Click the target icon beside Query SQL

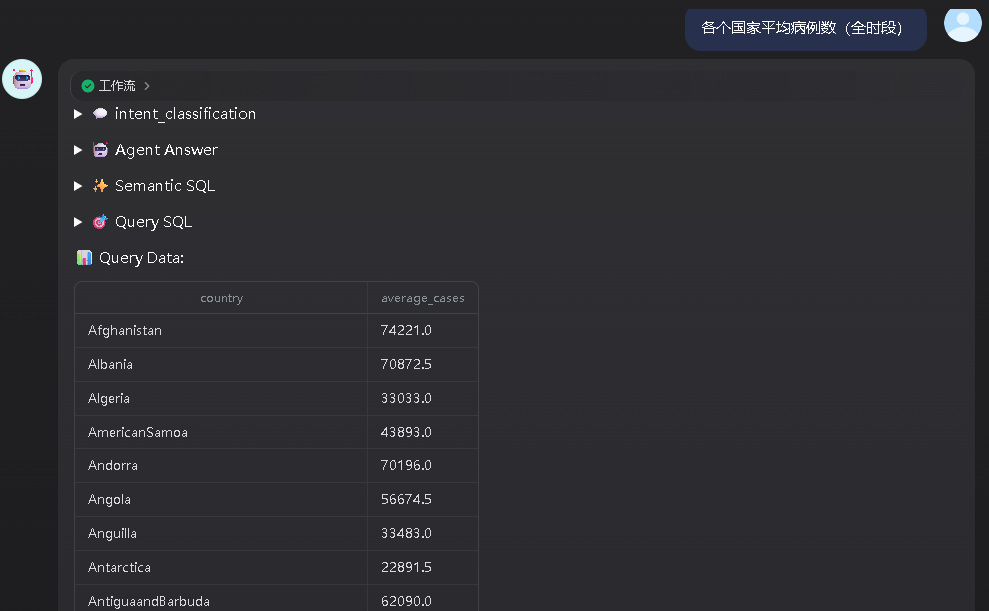(100, 221)
